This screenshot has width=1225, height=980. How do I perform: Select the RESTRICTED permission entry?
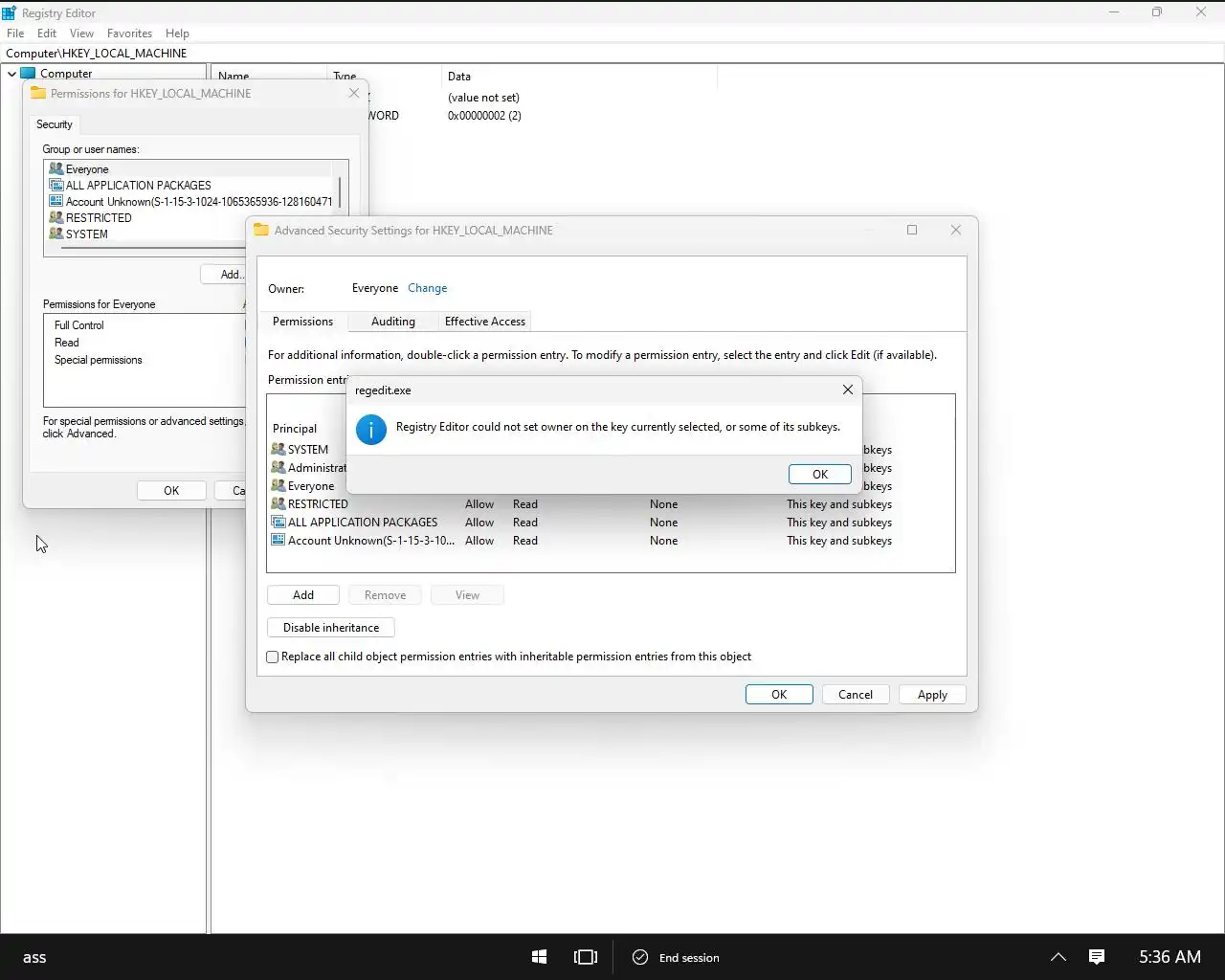coord(611,504)
